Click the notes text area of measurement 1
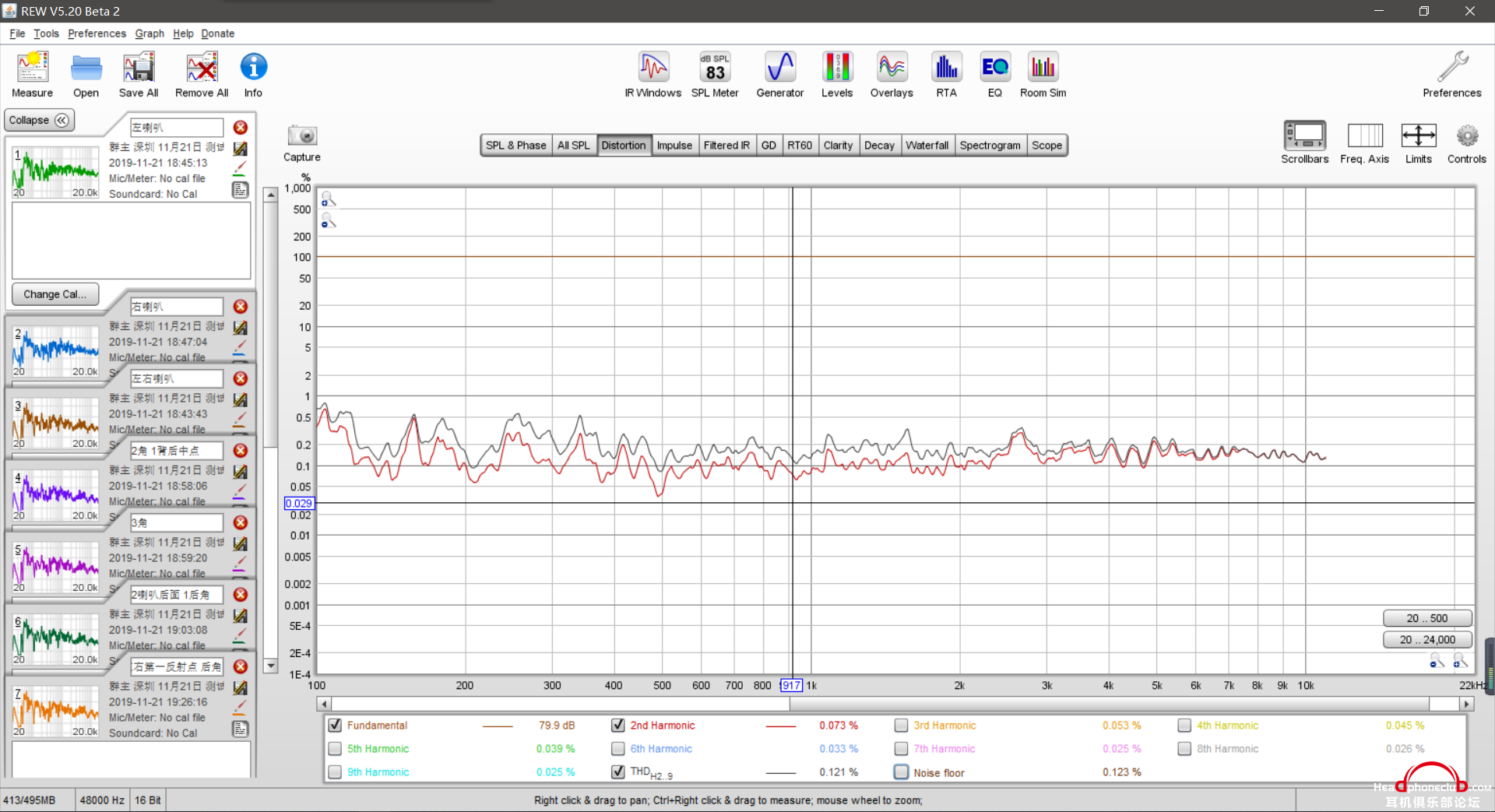Viewport: 1495px width, 812px height. [132, 241]
